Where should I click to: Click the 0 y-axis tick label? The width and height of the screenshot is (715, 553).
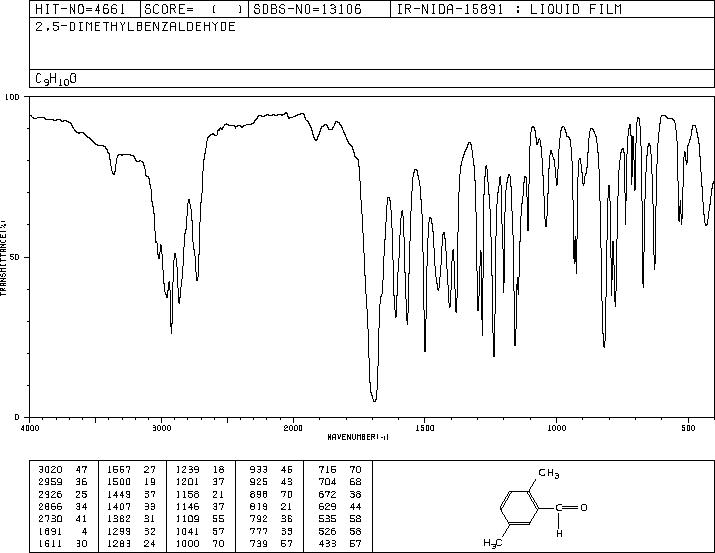pos(17,417)
